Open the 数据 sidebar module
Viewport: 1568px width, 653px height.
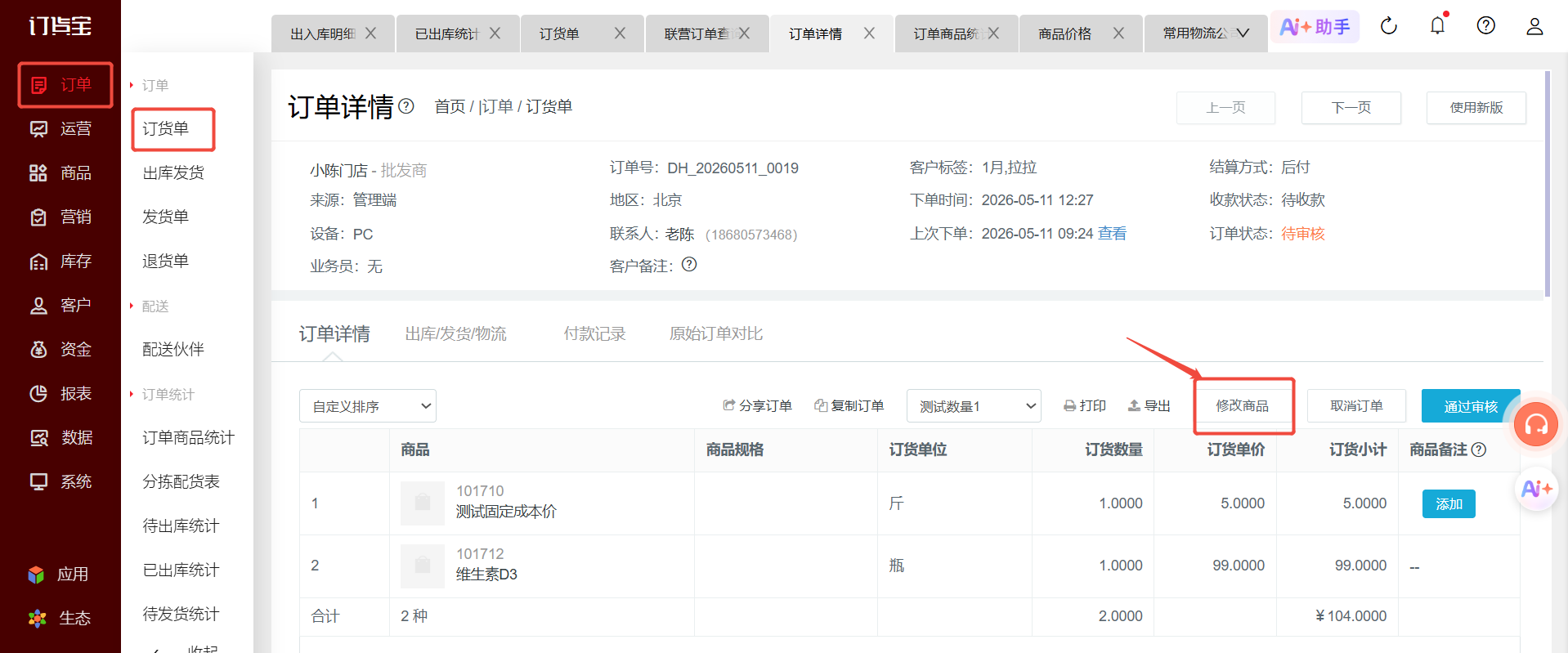tap(60, 438)
